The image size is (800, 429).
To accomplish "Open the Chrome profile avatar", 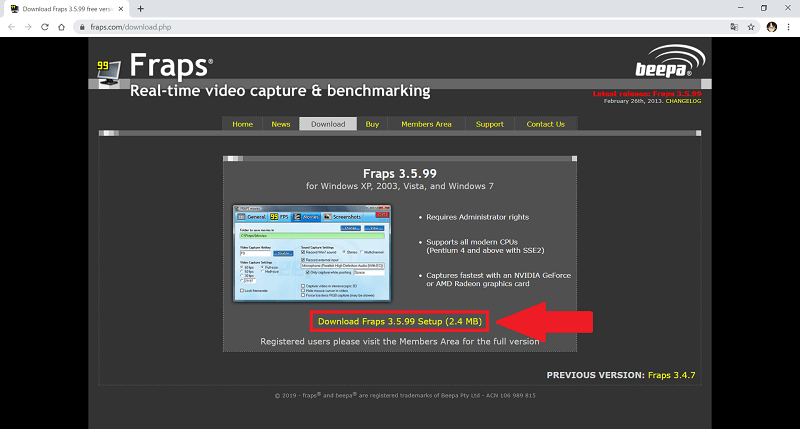I will coord(771,26).
